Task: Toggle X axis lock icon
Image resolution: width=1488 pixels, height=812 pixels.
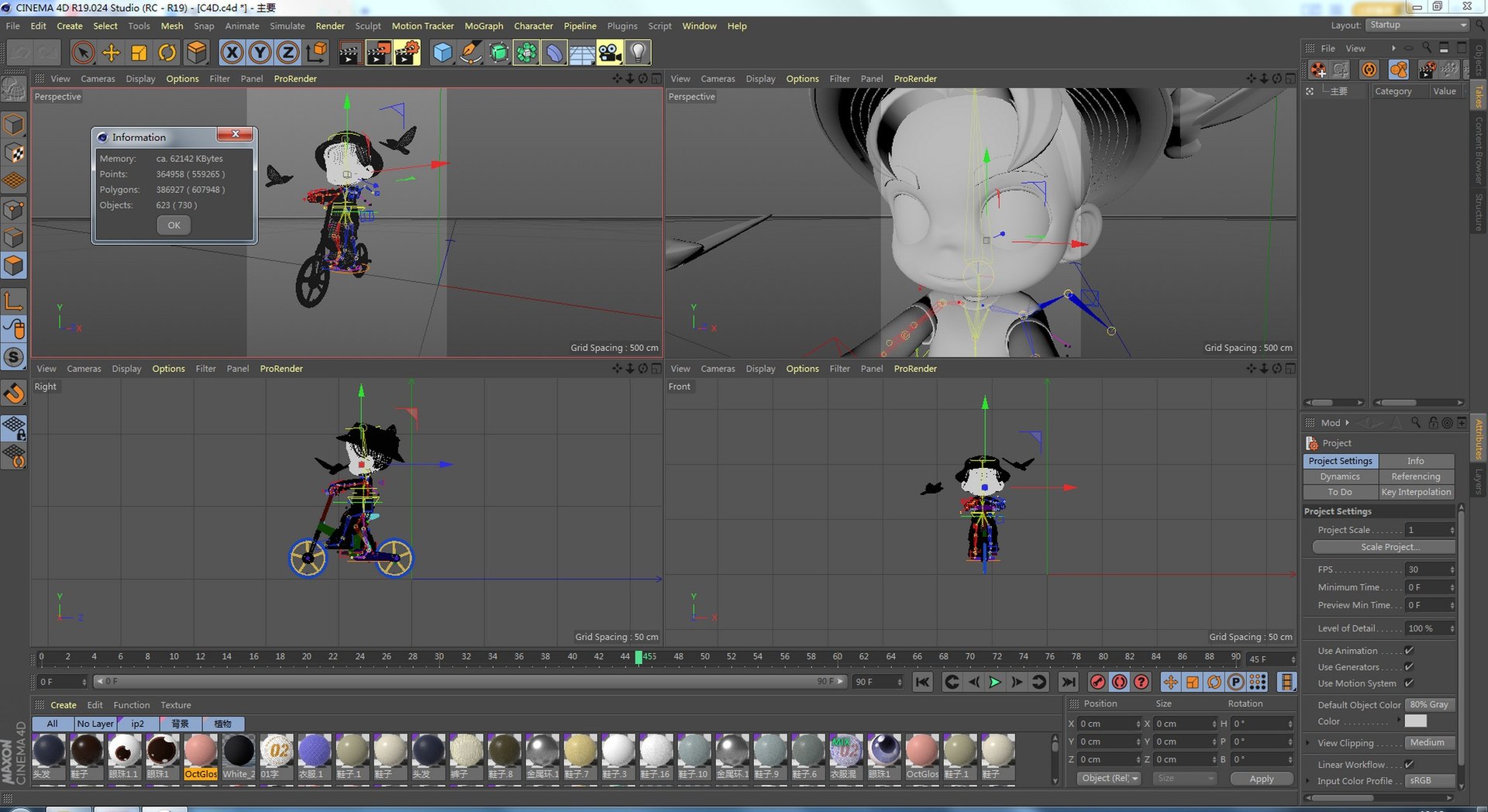Action: pyautogui.click(x=231, y=53)
